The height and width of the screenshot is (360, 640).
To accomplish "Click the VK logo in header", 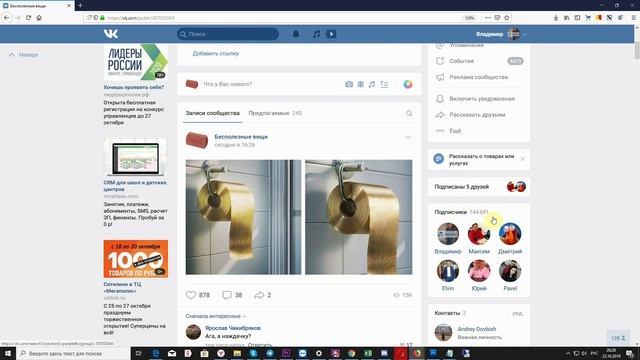I will point(111,34).
